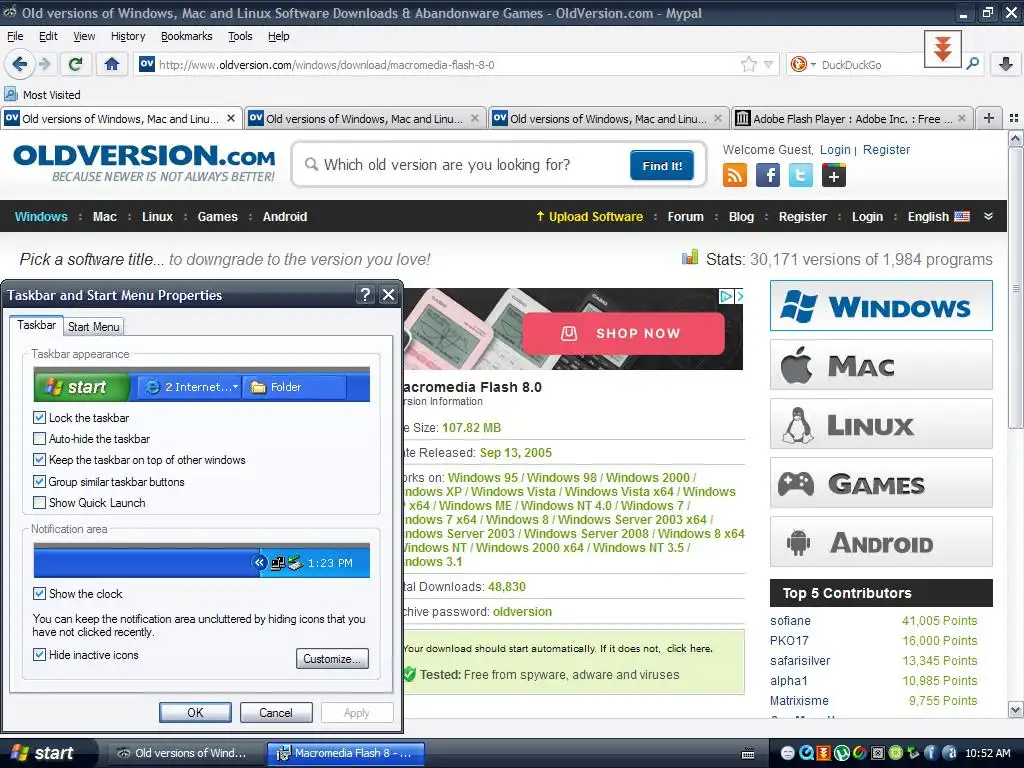Open the on-screen keyboard icon in taskbar
The height and width of the screenshot is (768, 1024).
tap(748, 754)
